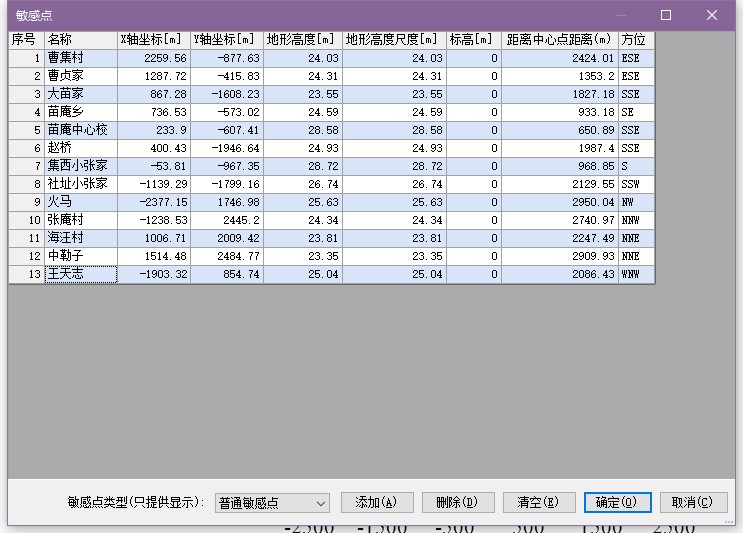Confirm with the 确定(O) button
The height and width of the screenshot is (533, 743).
[x=618, y=502]
